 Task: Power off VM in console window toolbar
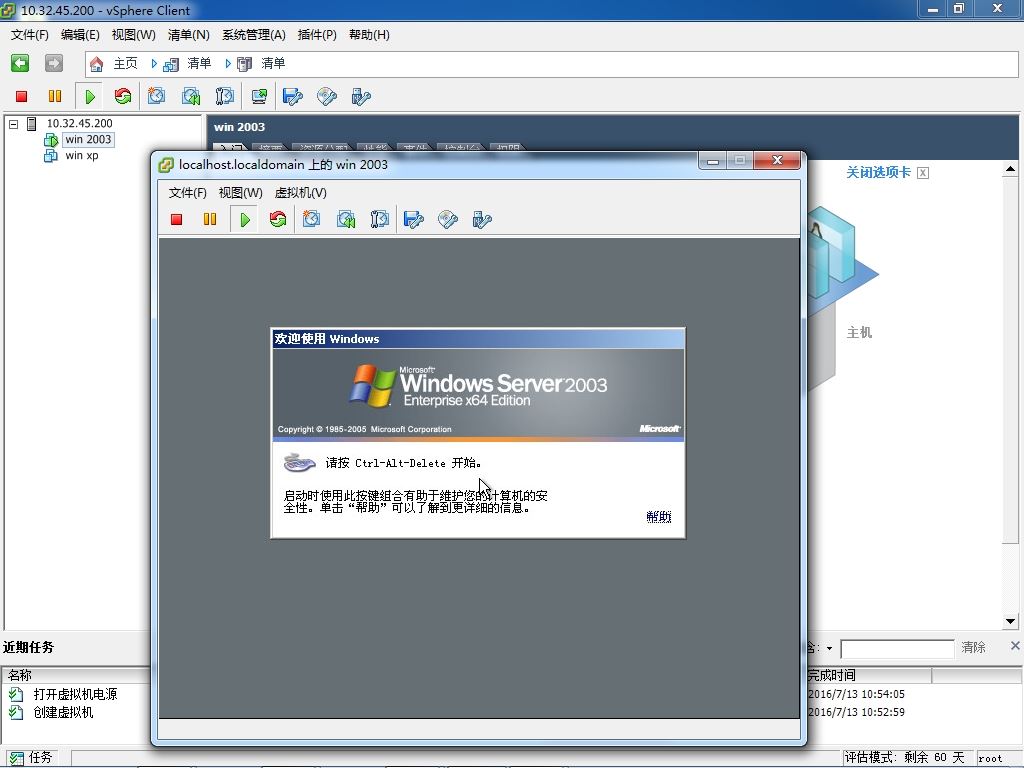[x=176, y=219]
